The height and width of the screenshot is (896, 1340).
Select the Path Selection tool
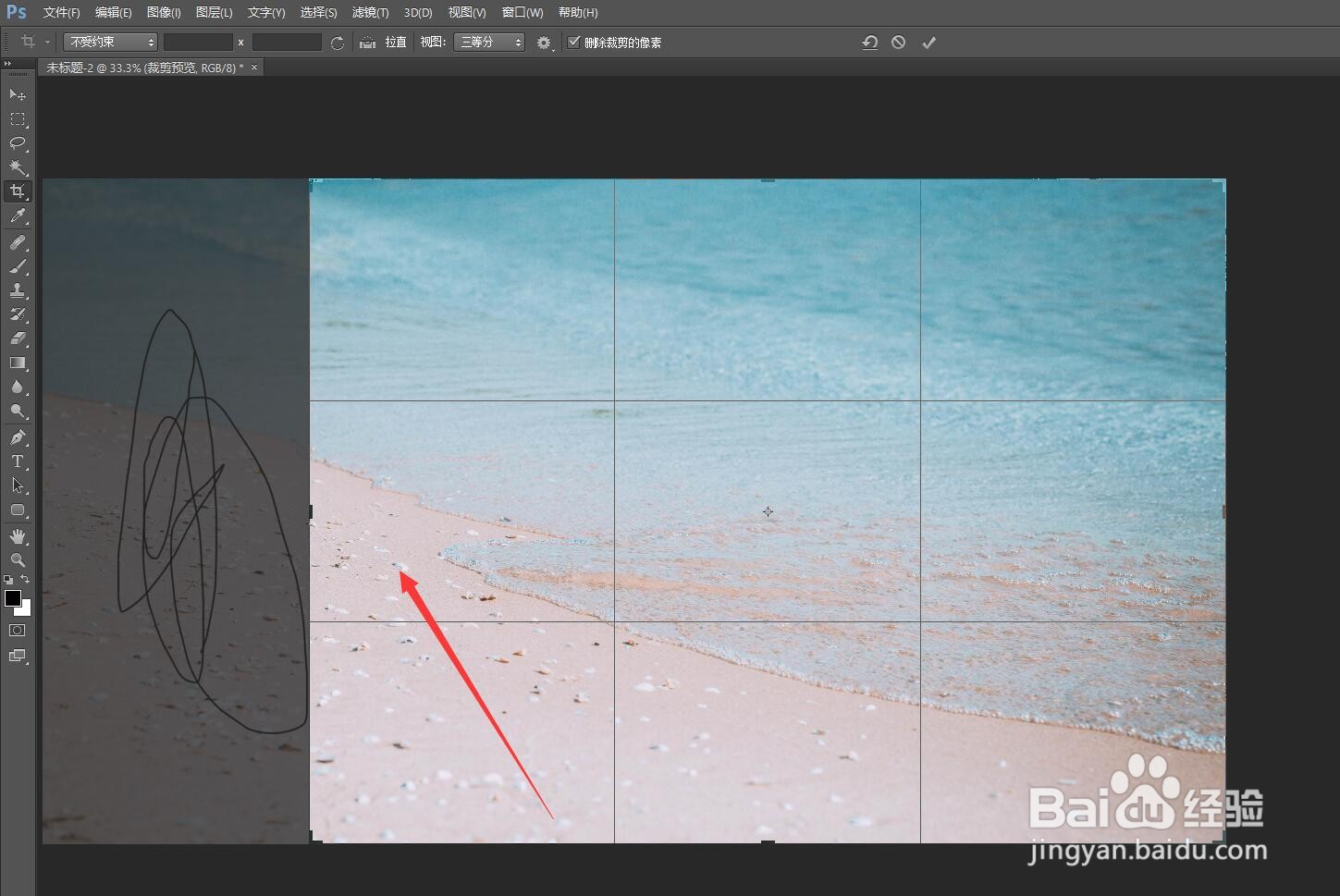click(x=17, y=485)
